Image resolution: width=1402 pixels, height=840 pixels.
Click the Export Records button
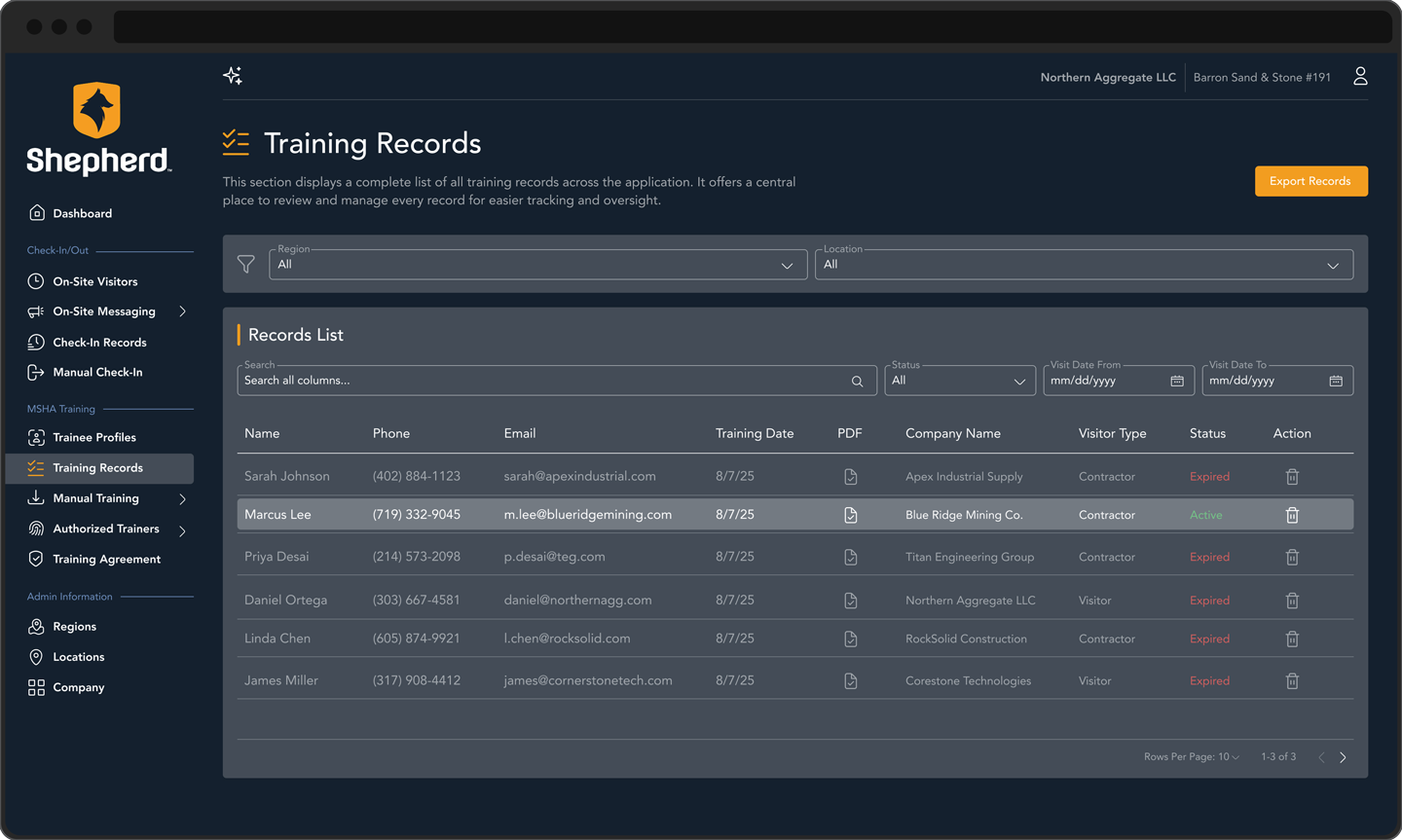click(x=1310, y=181)
